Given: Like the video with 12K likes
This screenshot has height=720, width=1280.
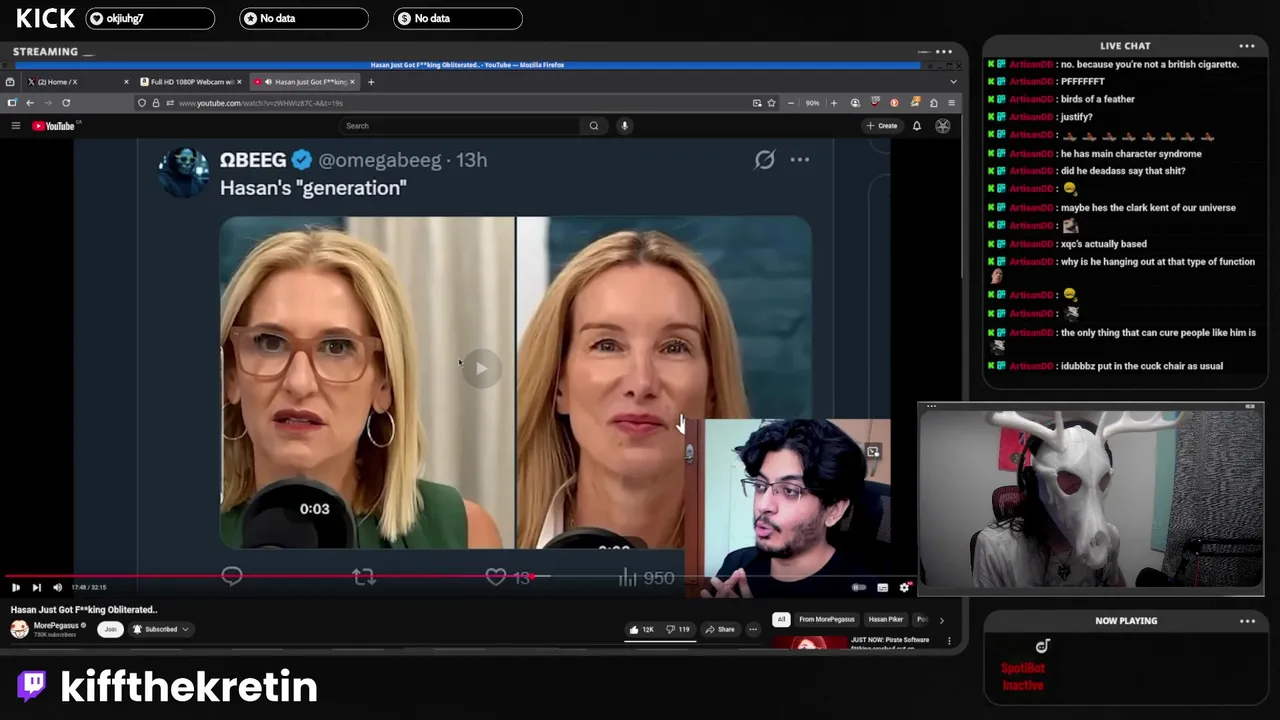Looking at the screenshot, I should click(x=640, y=629).
